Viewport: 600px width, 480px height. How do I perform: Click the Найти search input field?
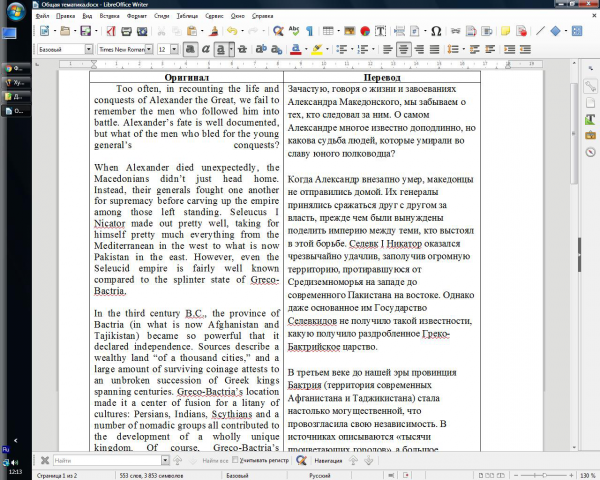[x=108, y=460]
